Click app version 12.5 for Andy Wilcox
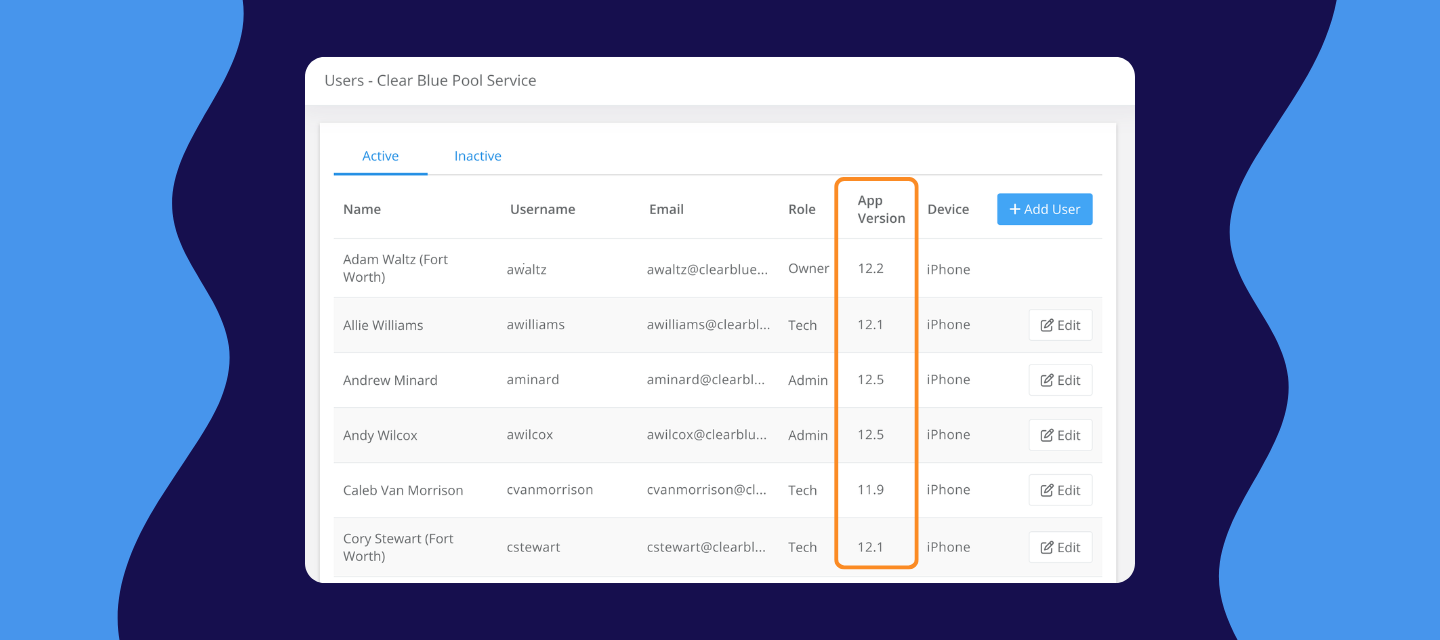 871,435
